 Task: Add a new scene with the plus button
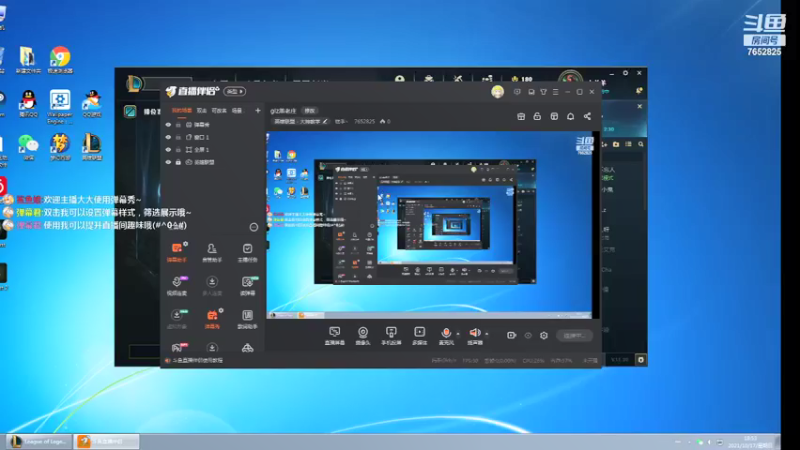(258, 111)
